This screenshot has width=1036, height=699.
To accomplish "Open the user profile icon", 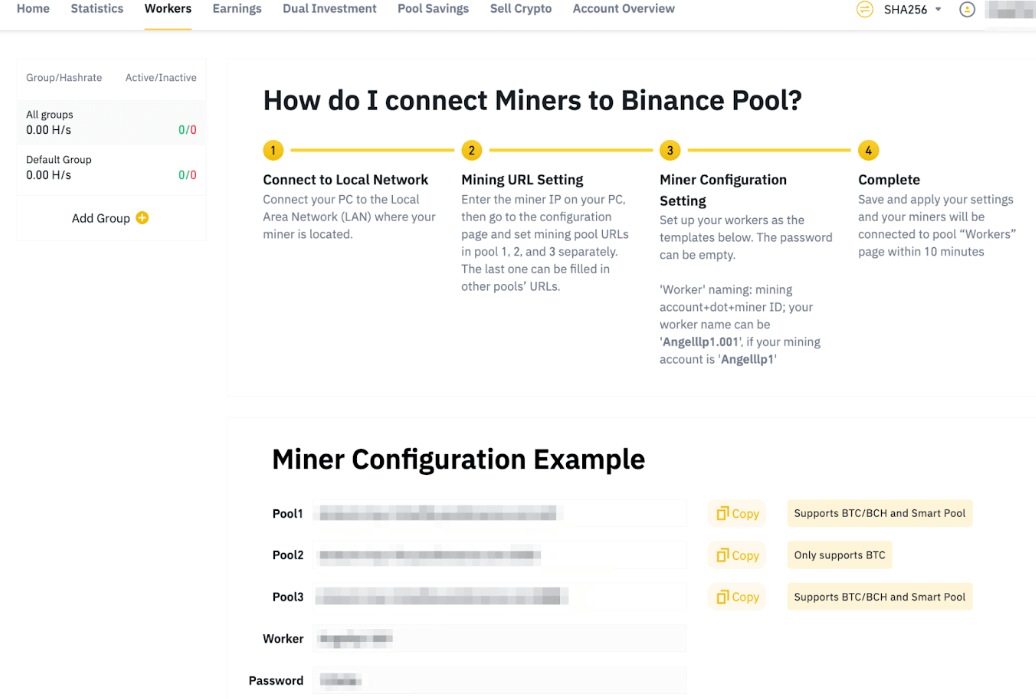I will (967, 9).
